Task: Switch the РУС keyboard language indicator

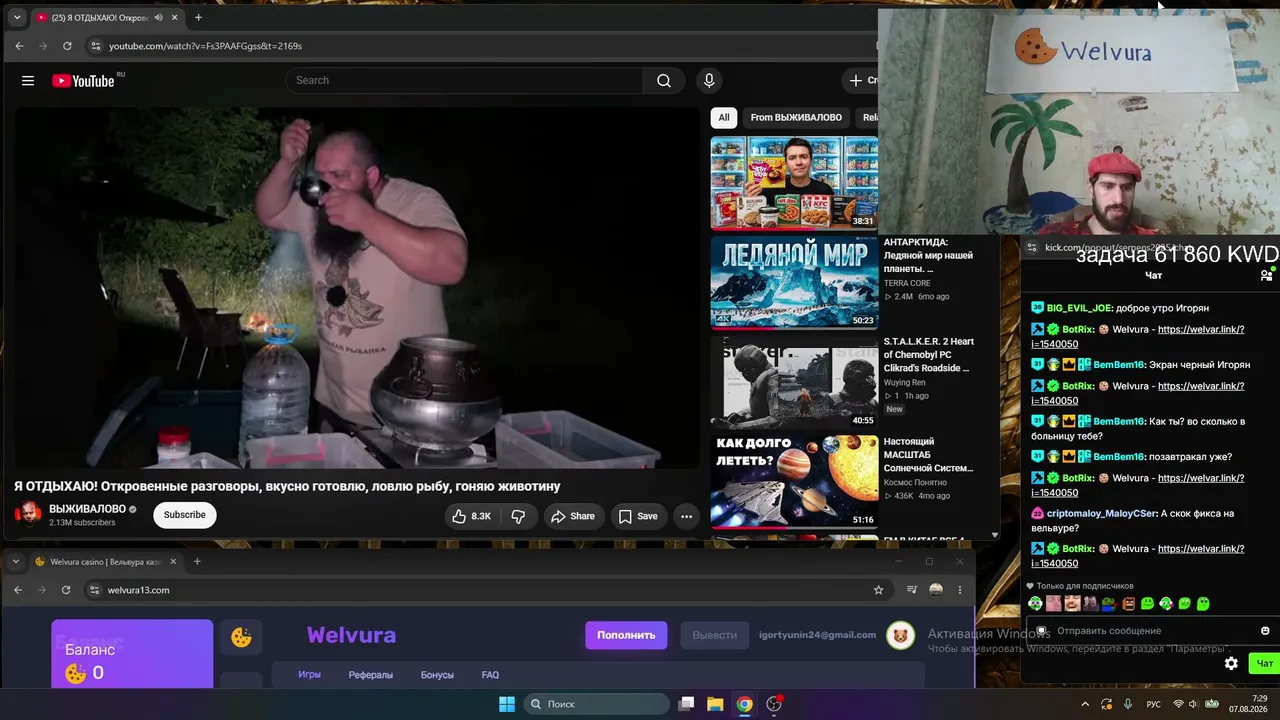Action: (x=1153, y=704)
